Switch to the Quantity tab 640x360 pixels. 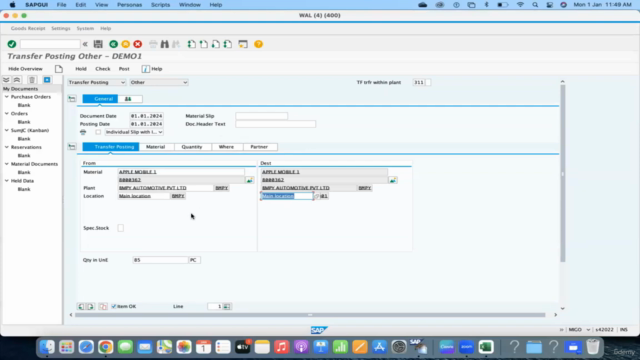tap(192, 147)
